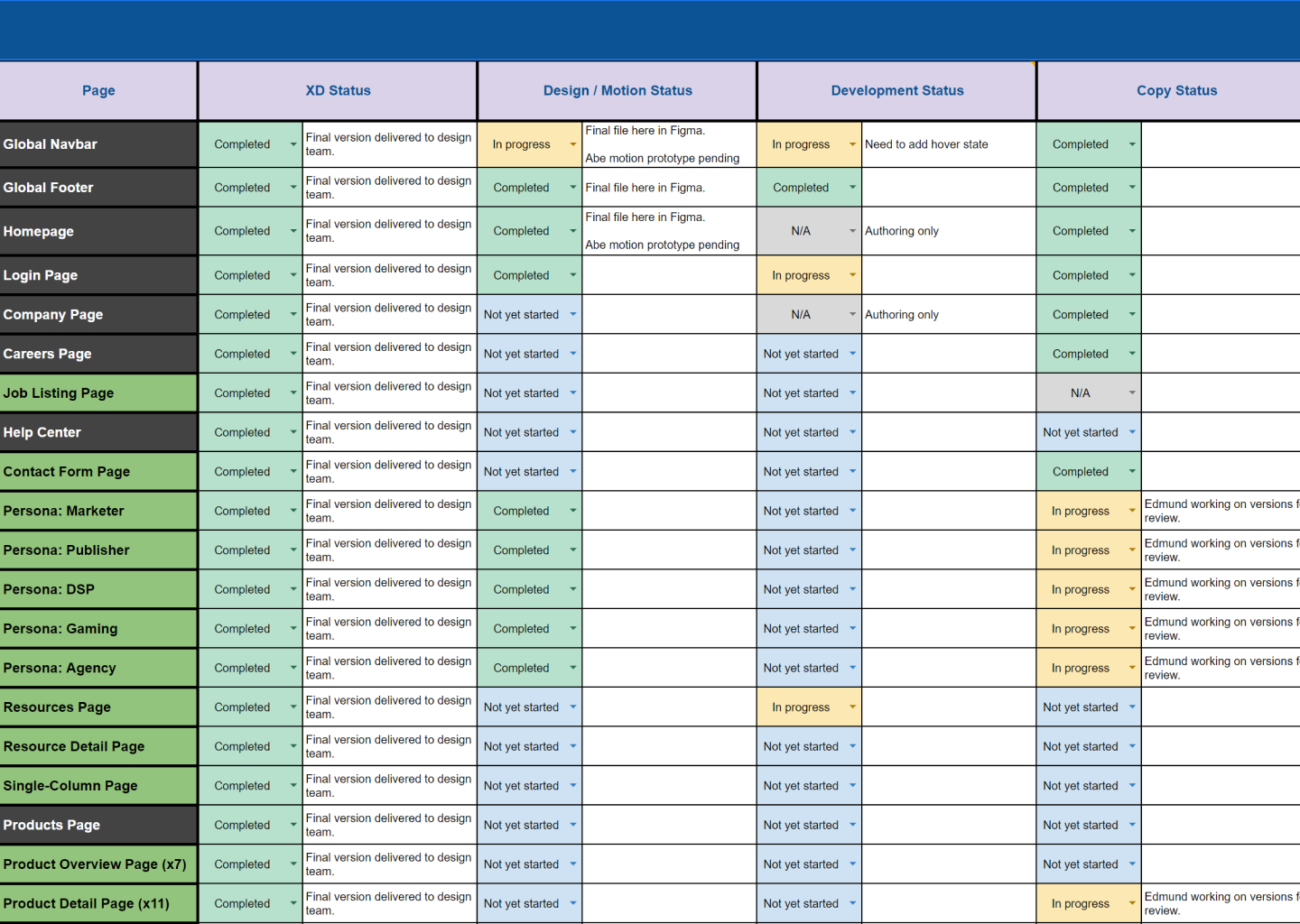Click the Persona: Agency row label

(98, 668)
